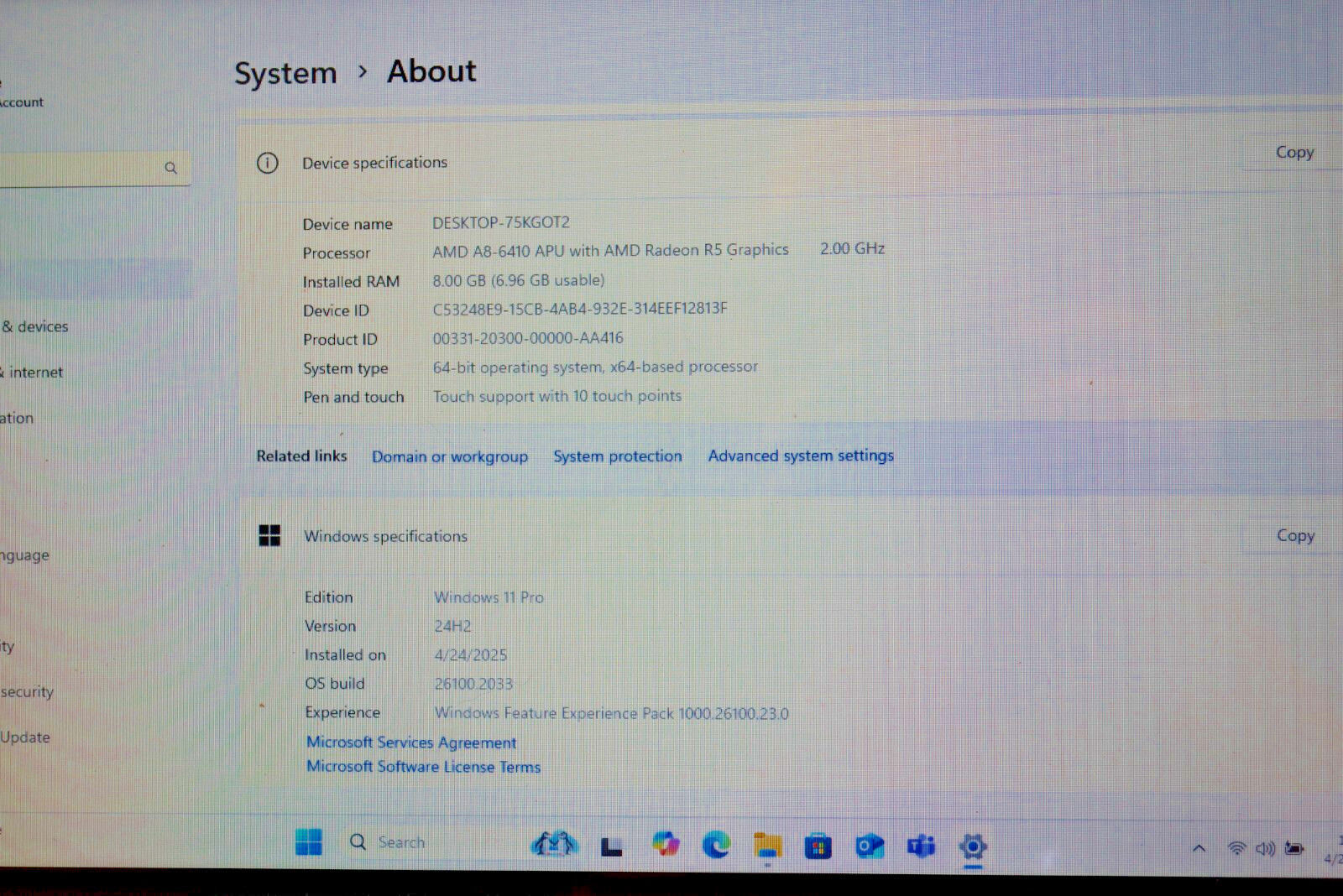The height and width of the screenshot is (896, 1343).
Task: Show hidden tray icons chevron
Action: click(1199, 848)
